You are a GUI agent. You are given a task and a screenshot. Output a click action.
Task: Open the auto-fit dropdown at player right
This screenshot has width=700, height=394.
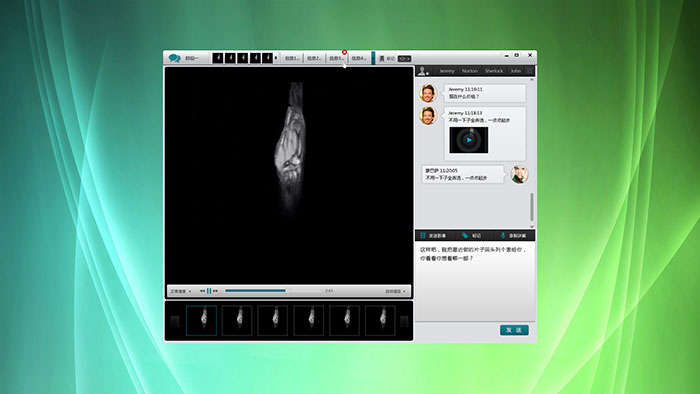[x=396, y=291]
